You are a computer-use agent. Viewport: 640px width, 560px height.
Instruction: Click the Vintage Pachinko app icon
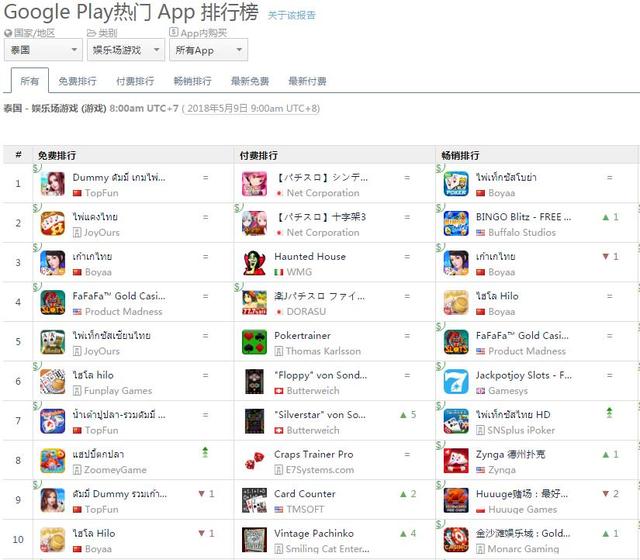point(254,540)
